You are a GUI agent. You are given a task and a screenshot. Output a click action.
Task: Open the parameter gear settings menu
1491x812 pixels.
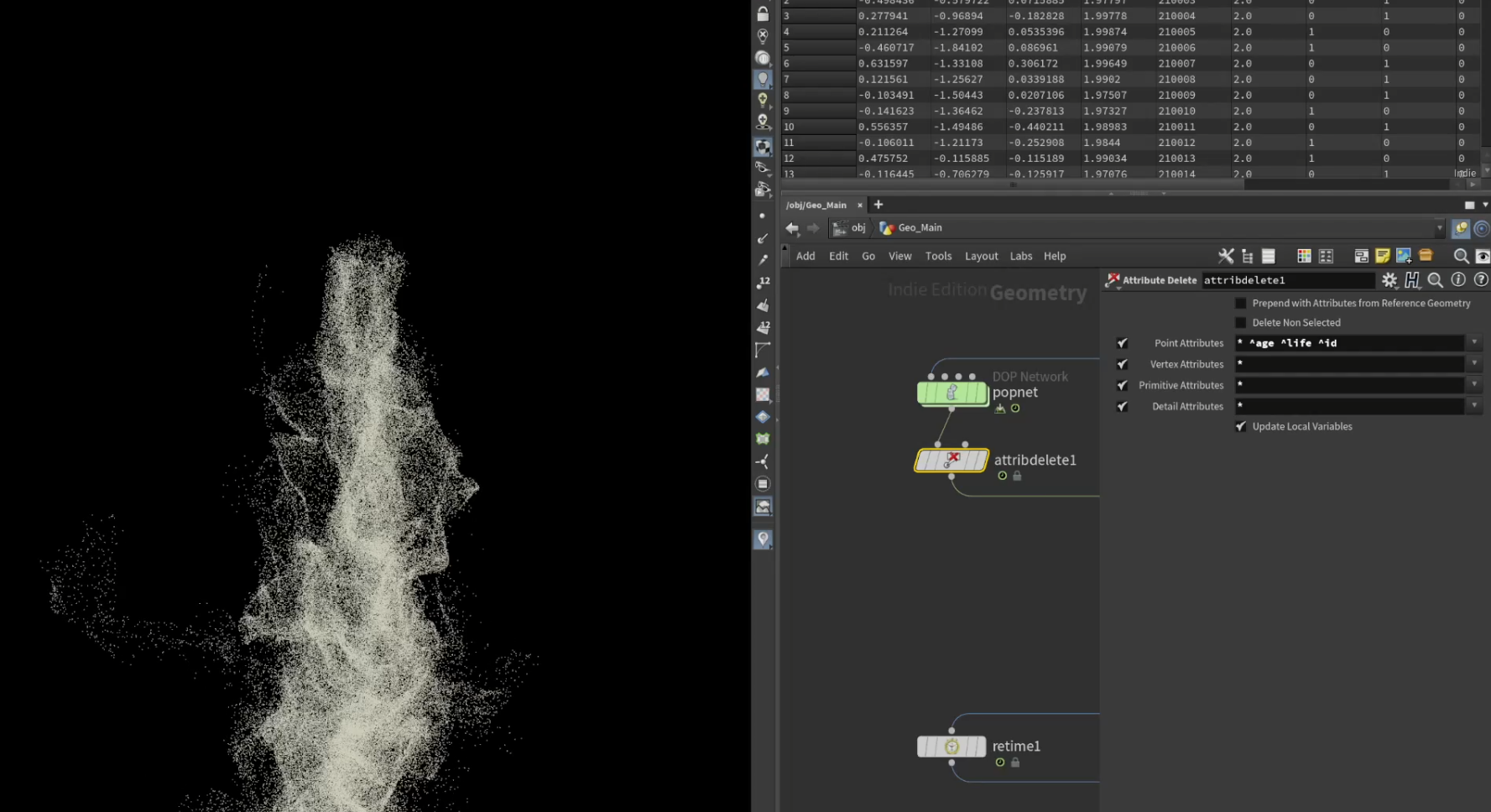(1390, 280)
